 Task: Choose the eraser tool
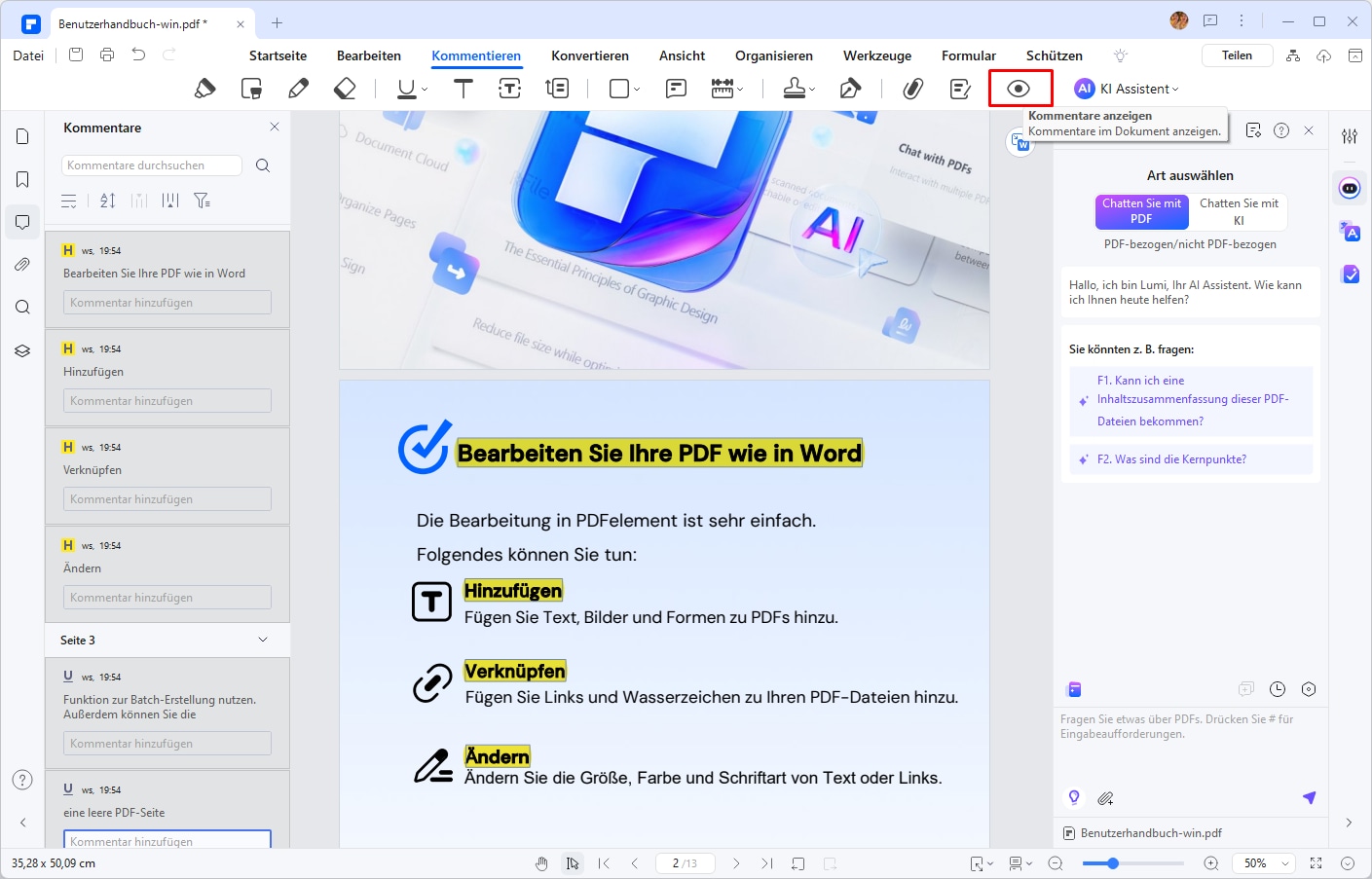(345, 89)
